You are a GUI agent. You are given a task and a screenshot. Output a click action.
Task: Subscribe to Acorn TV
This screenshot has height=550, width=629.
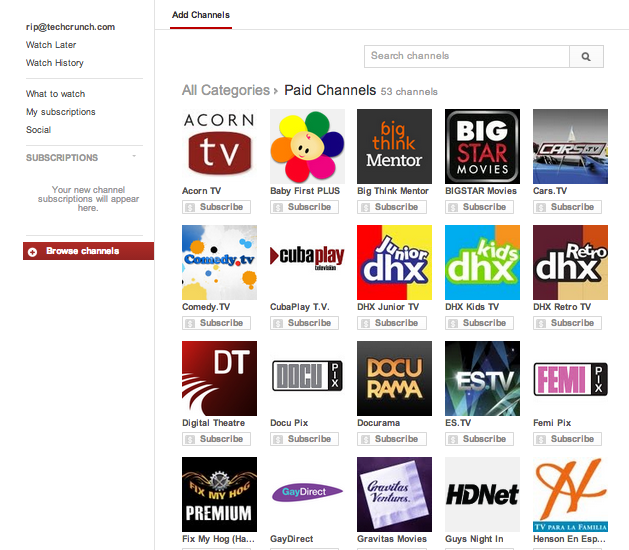[x=216, y=207]
